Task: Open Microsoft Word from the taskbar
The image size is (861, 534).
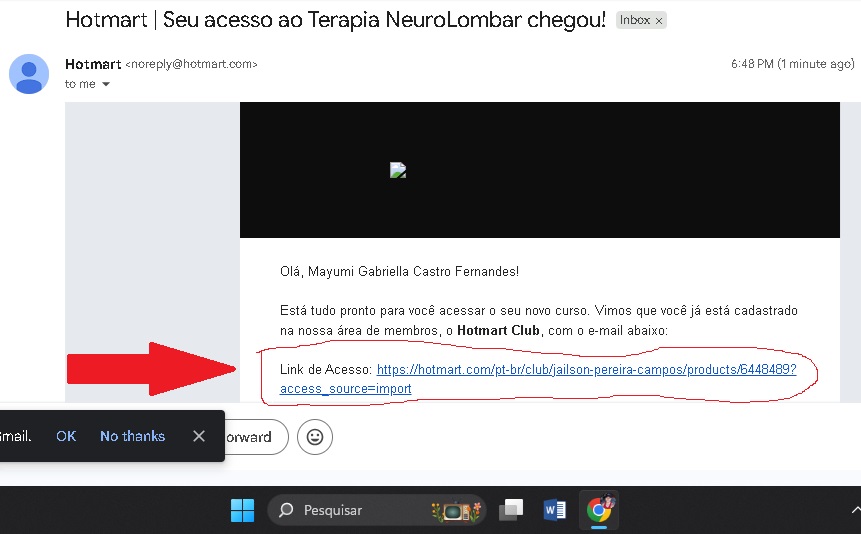Action: [x=554, y=510]
